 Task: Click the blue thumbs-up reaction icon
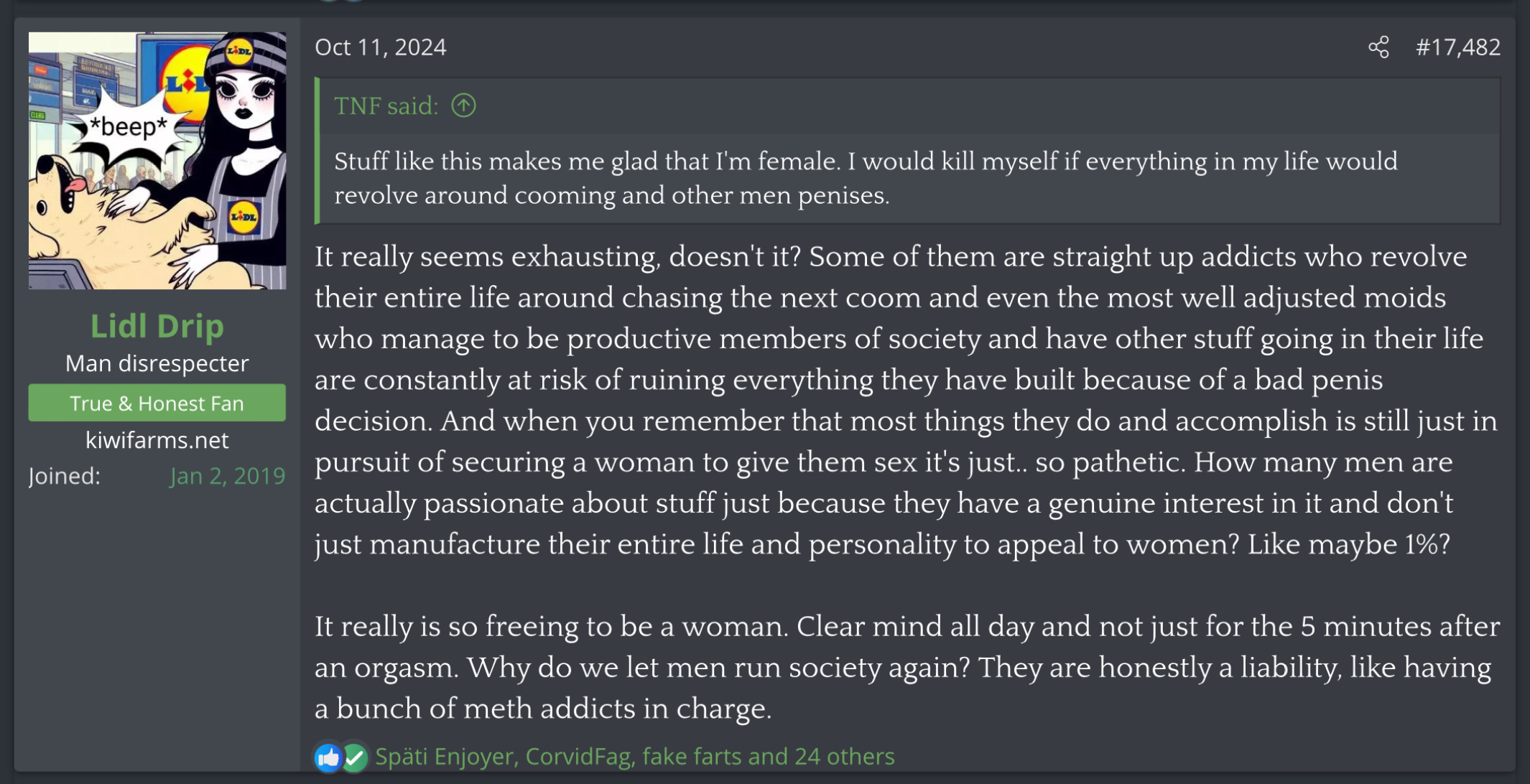click(x=328, y=757)
